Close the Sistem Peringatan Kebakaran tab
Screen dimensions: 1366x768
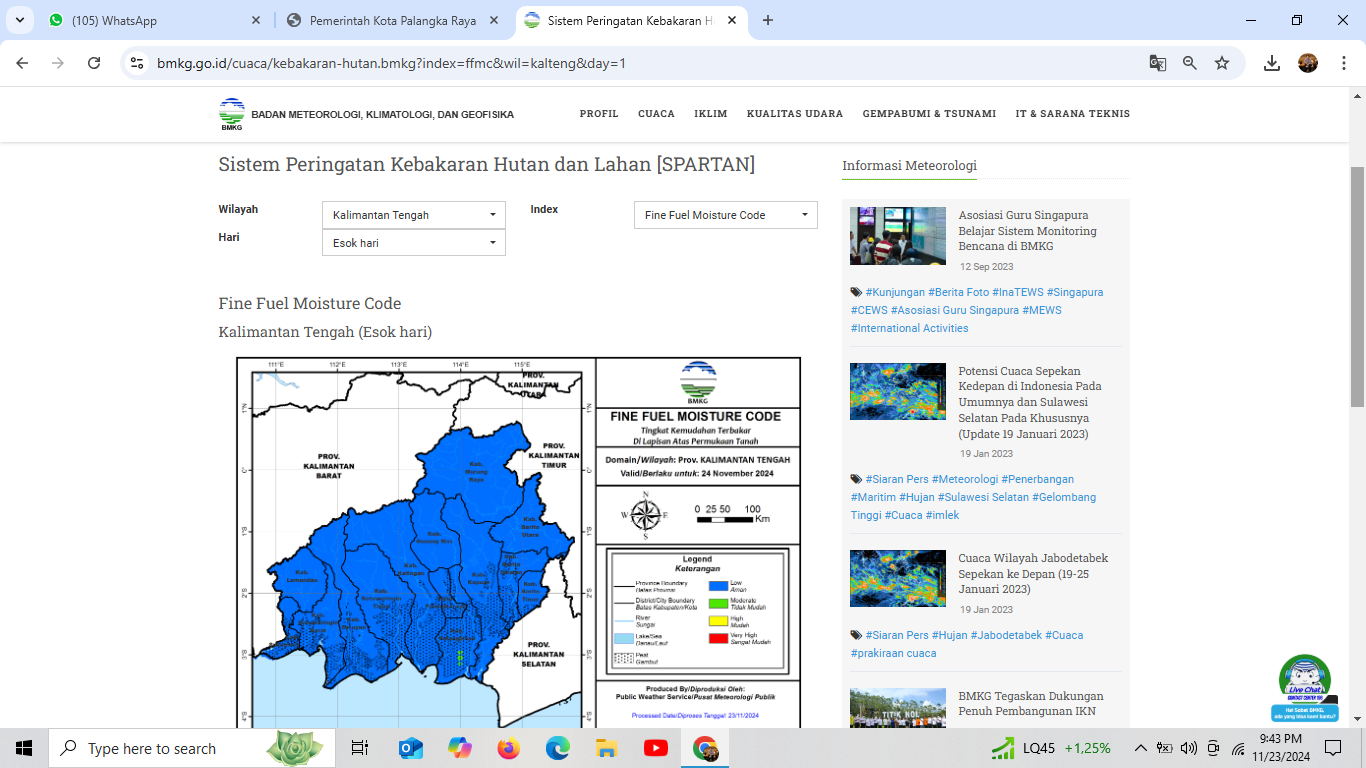(732, 20)
